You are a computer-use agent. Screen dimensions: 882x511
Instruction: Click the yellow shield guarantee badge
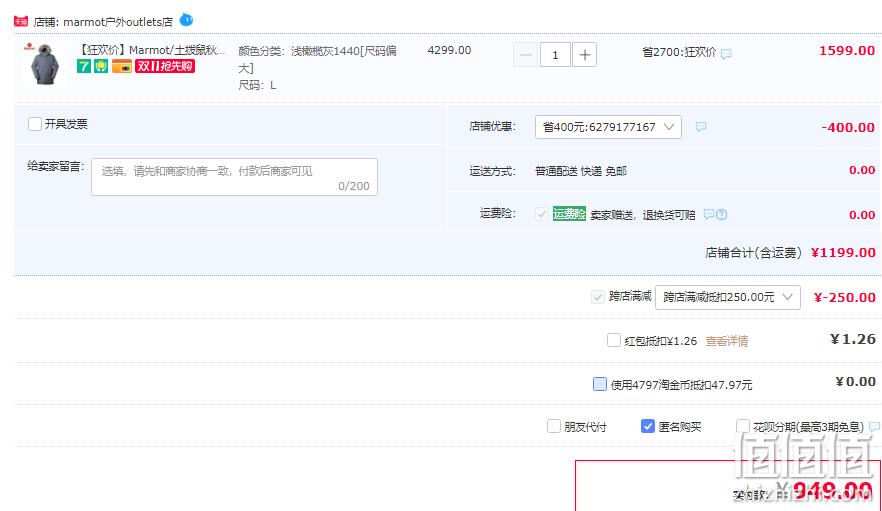(101, 66)
